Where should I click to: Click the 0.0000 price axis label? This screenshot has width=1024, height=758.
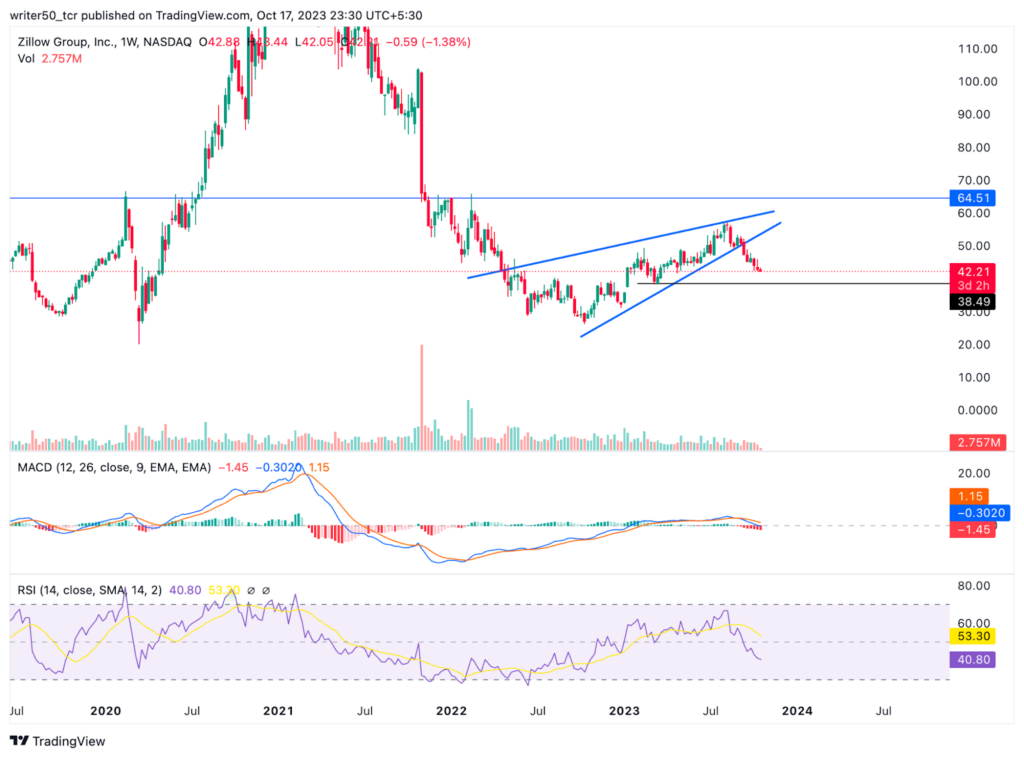tap(978, 410)
